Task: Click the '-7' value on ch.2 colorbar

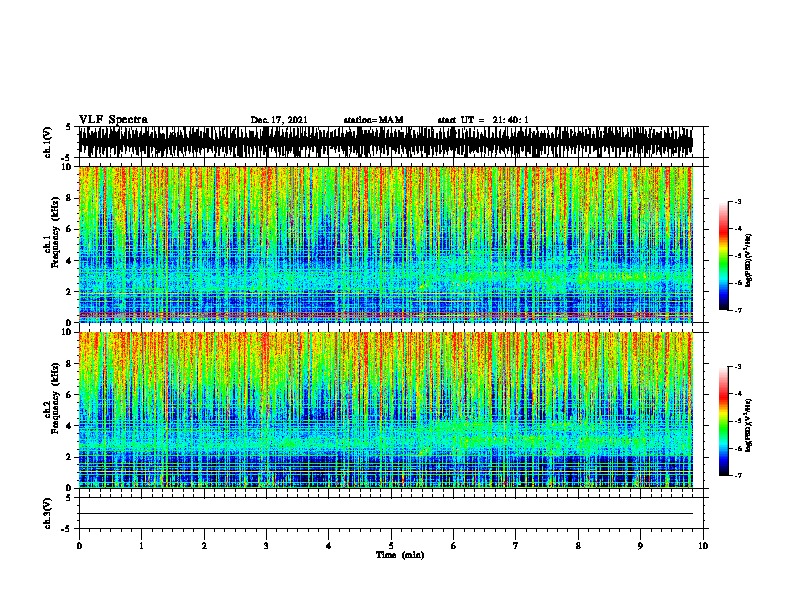Action: [x=738, y=475]
